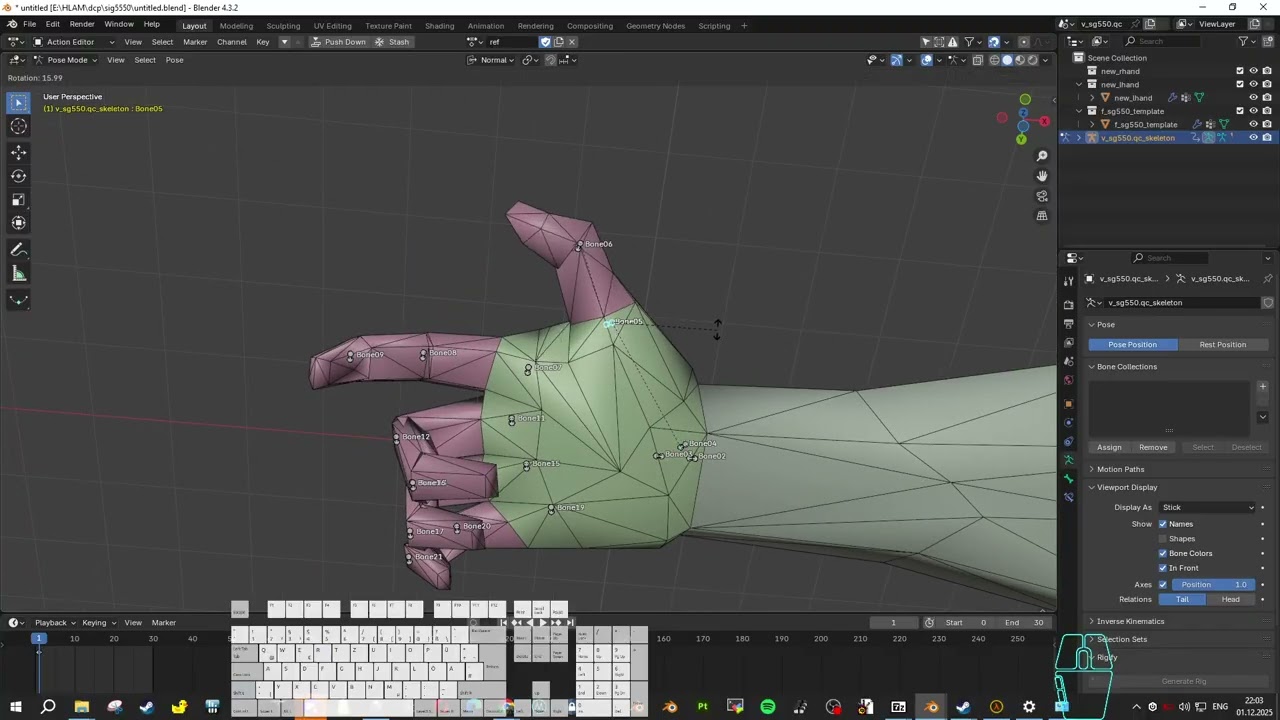Image resolution: width=1280 pixels, height=720 pixels.
Task: Click the positive X axis on navigation gizmo
Action: tap(1044, 121)
